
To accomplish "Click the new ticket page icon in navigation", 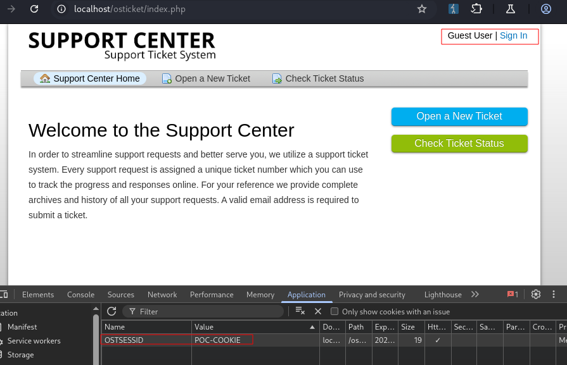I will point(167,78).
